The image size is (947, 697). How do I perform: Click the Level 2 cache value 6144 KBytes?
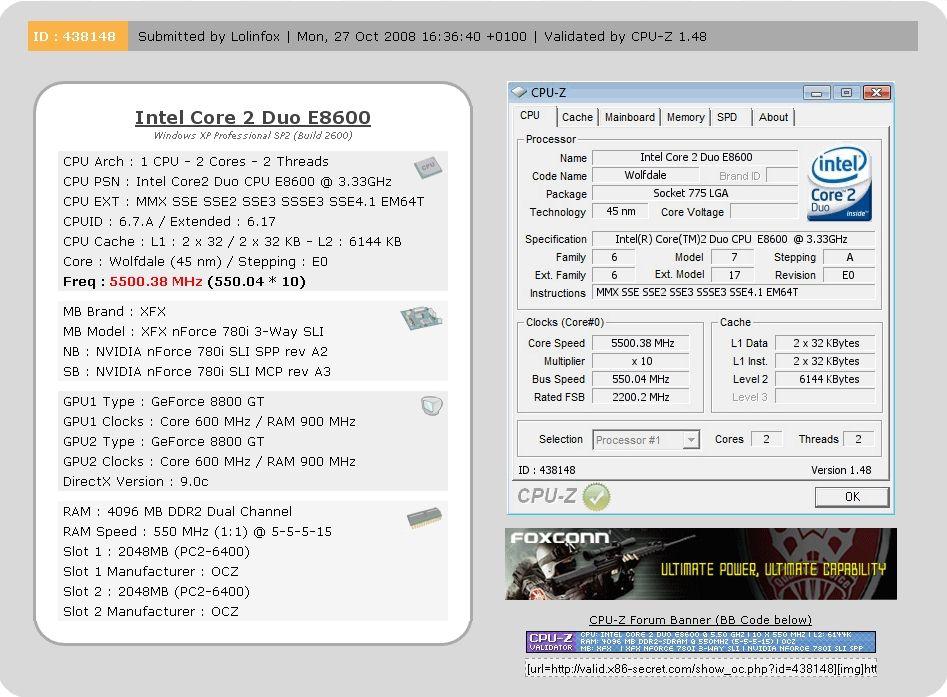click(825, 379)
